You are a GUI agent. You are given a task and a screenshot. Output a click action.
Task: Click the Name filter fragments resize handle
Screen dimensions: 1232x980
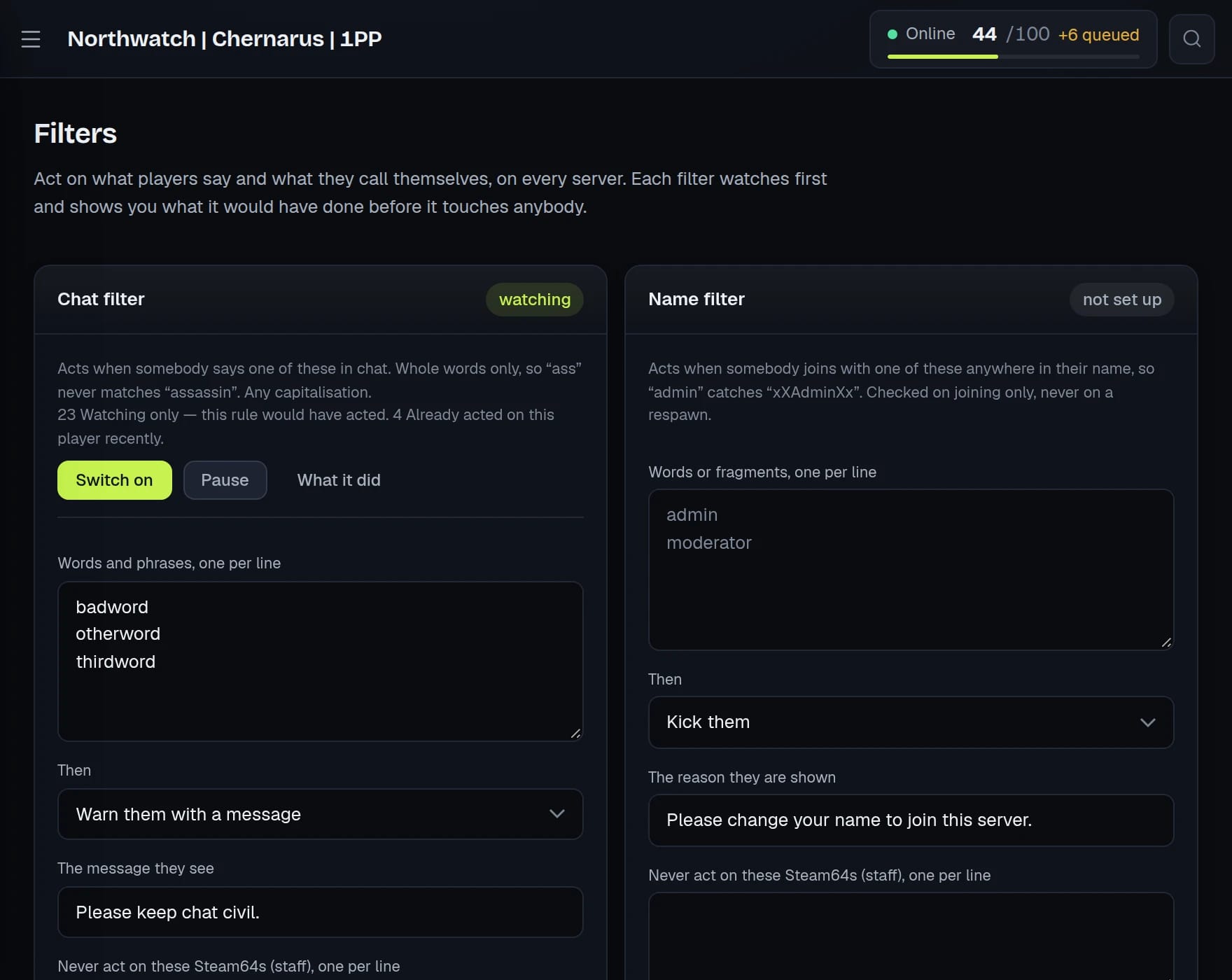1166,642
